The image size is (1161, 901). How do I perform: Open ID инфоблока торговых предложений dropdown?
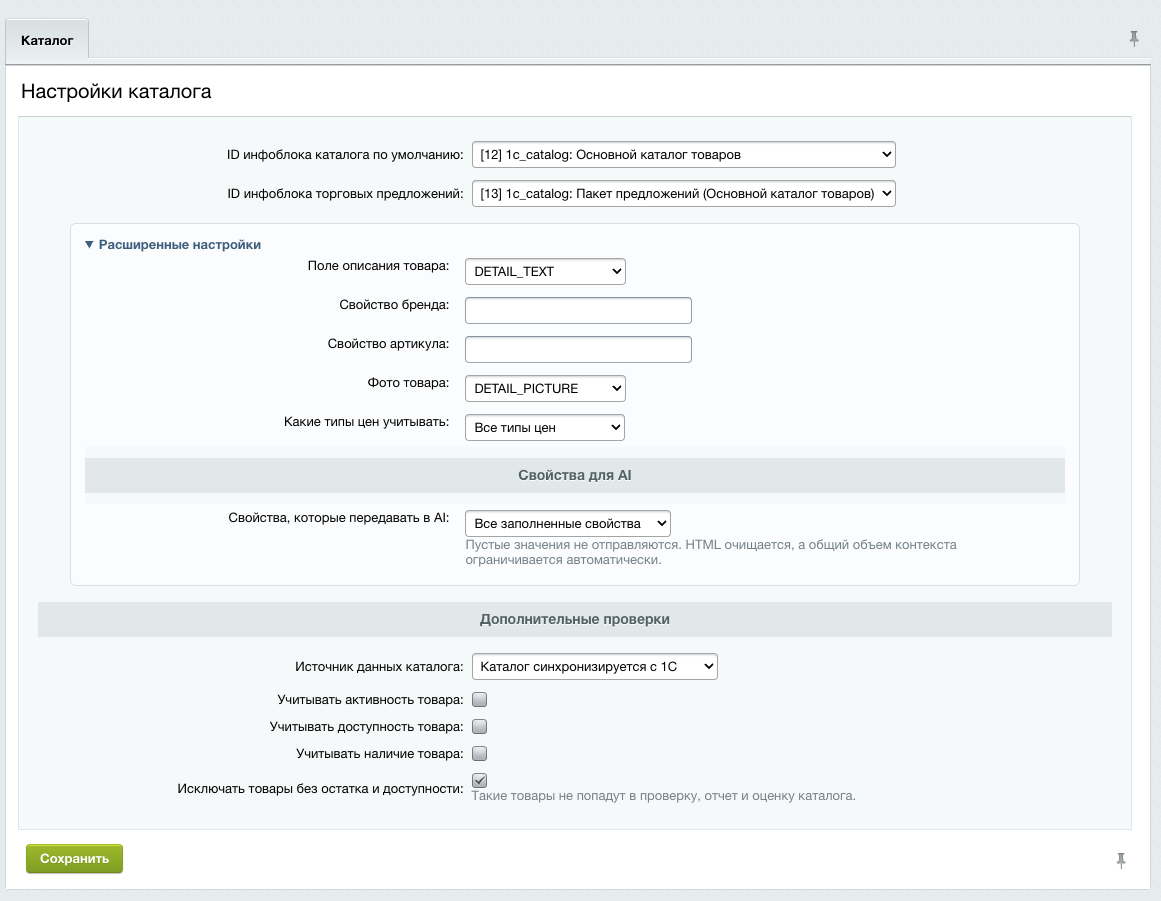[683, 194]
